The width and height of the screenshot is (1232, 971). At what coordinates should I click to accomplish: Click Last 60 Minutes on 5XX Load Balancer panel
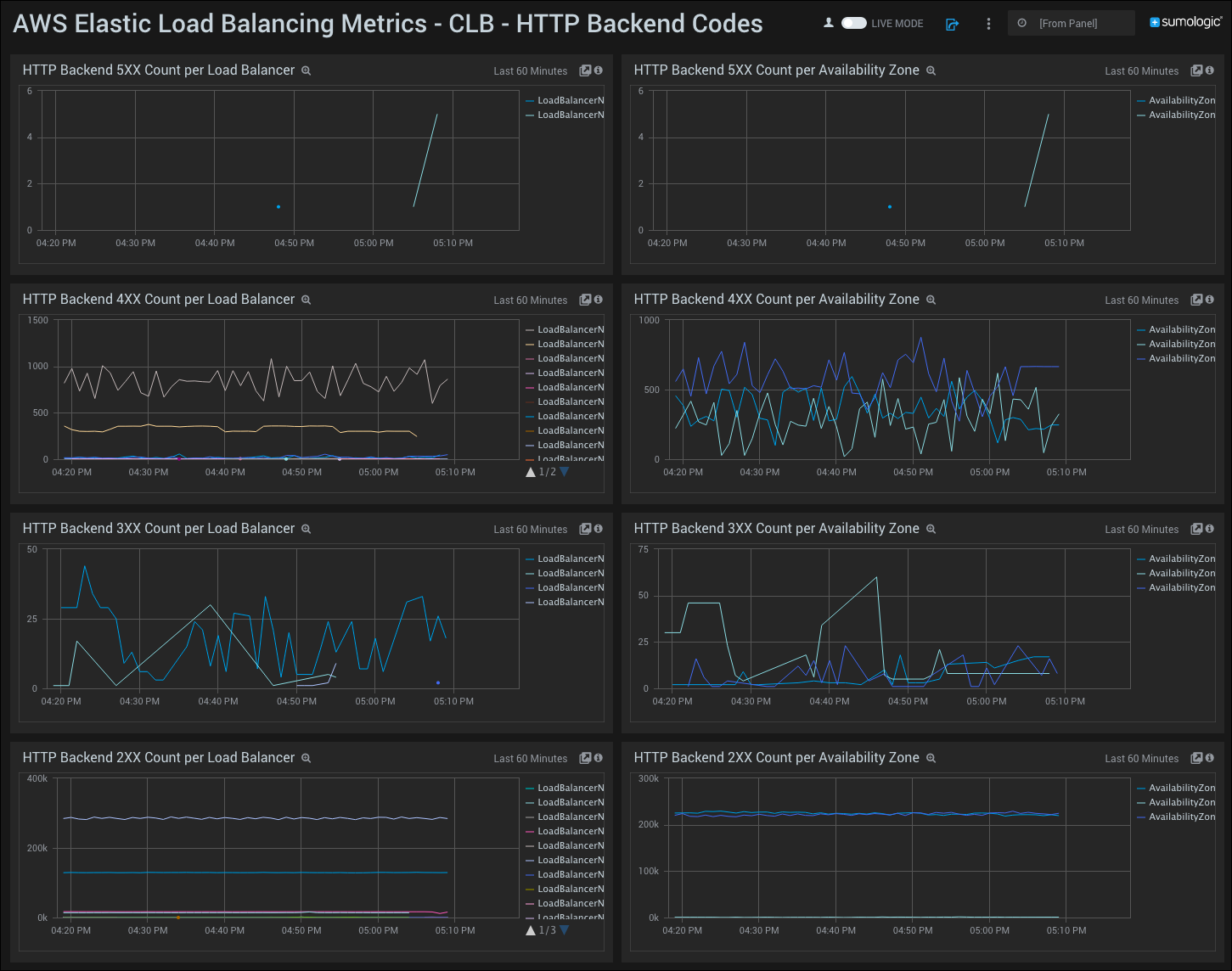[x=530, y=71]
